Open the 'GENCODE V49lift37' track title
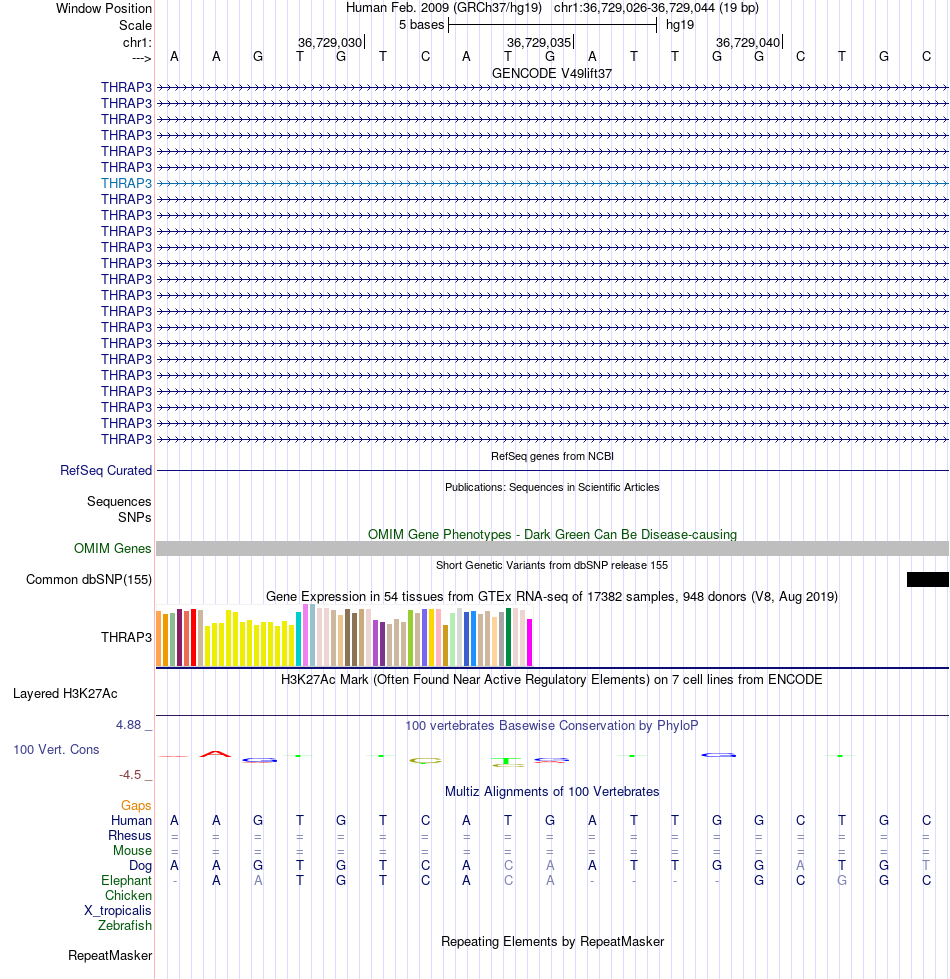The height and width of the screenshot is (979, 950). click(552, 74)
